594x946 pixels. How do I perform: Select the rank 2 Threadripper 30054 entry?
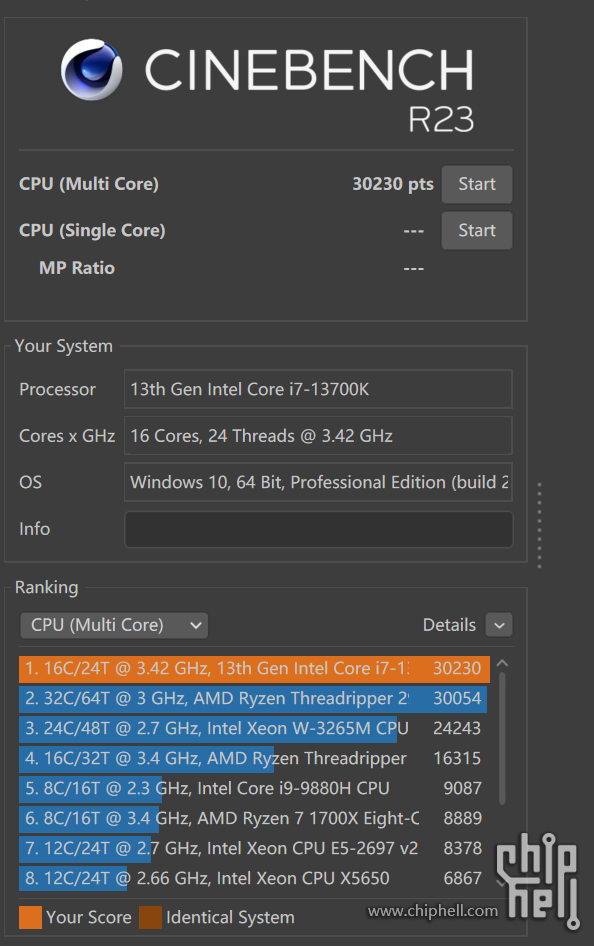point(254,698)
